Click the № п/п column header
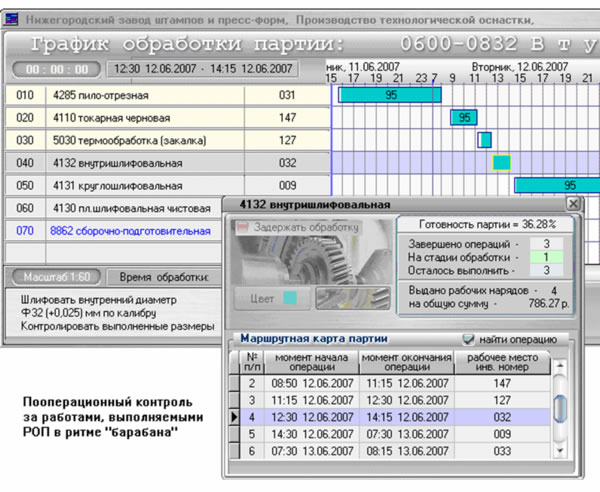Viewport: 600px width, 492px height. point(252,362)
